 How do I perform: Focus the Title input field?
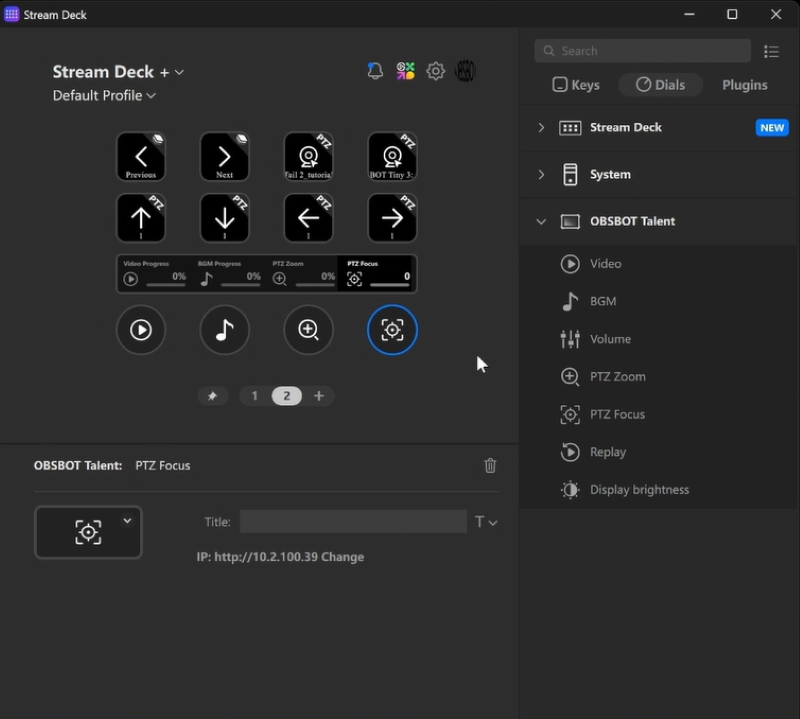[x=353, y=522]
